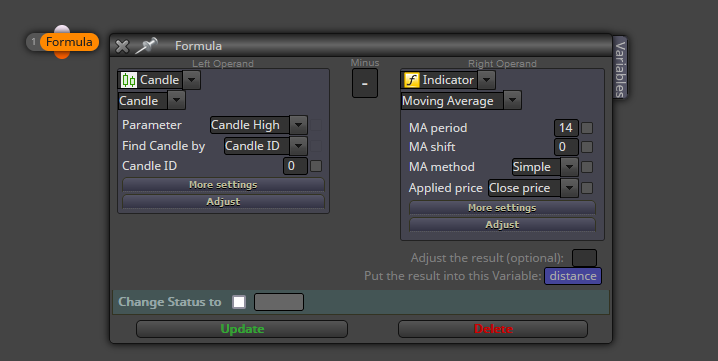Click the Candle icon in Left Operand
This screenshot has width=718, height=361.
click(x=129, y=80)
